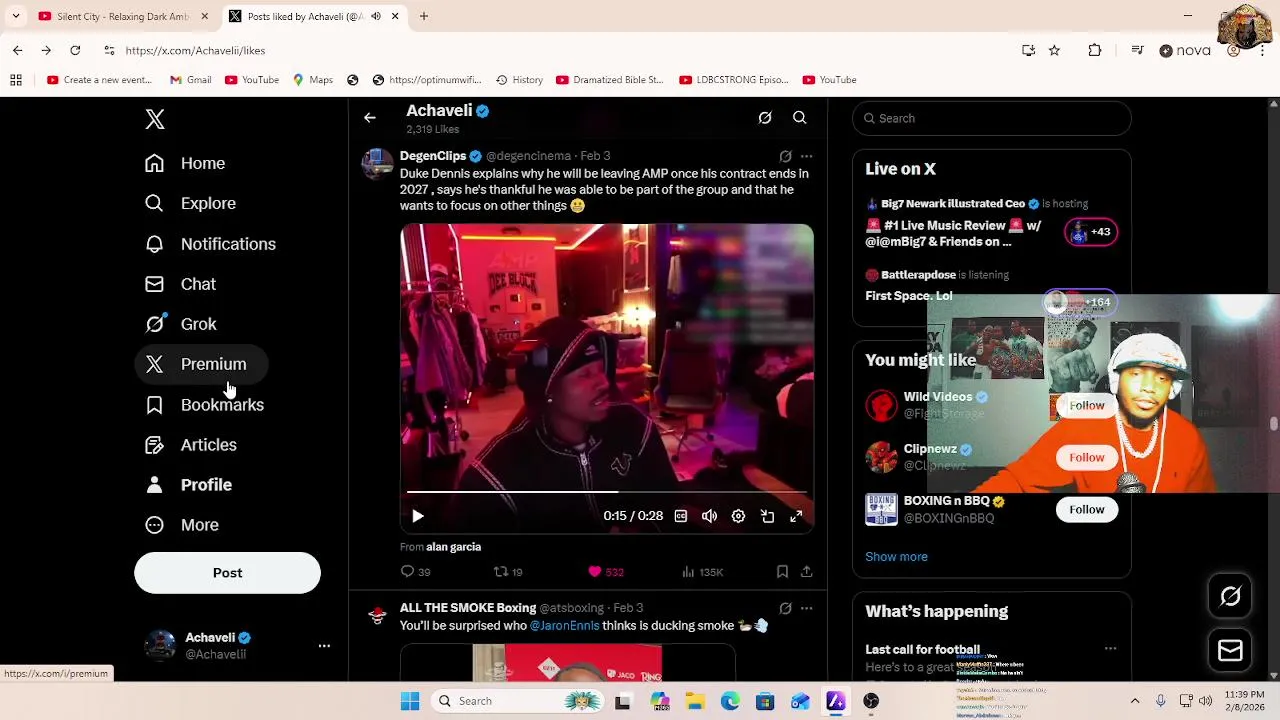Open tab search dropdown arrow

15,16
